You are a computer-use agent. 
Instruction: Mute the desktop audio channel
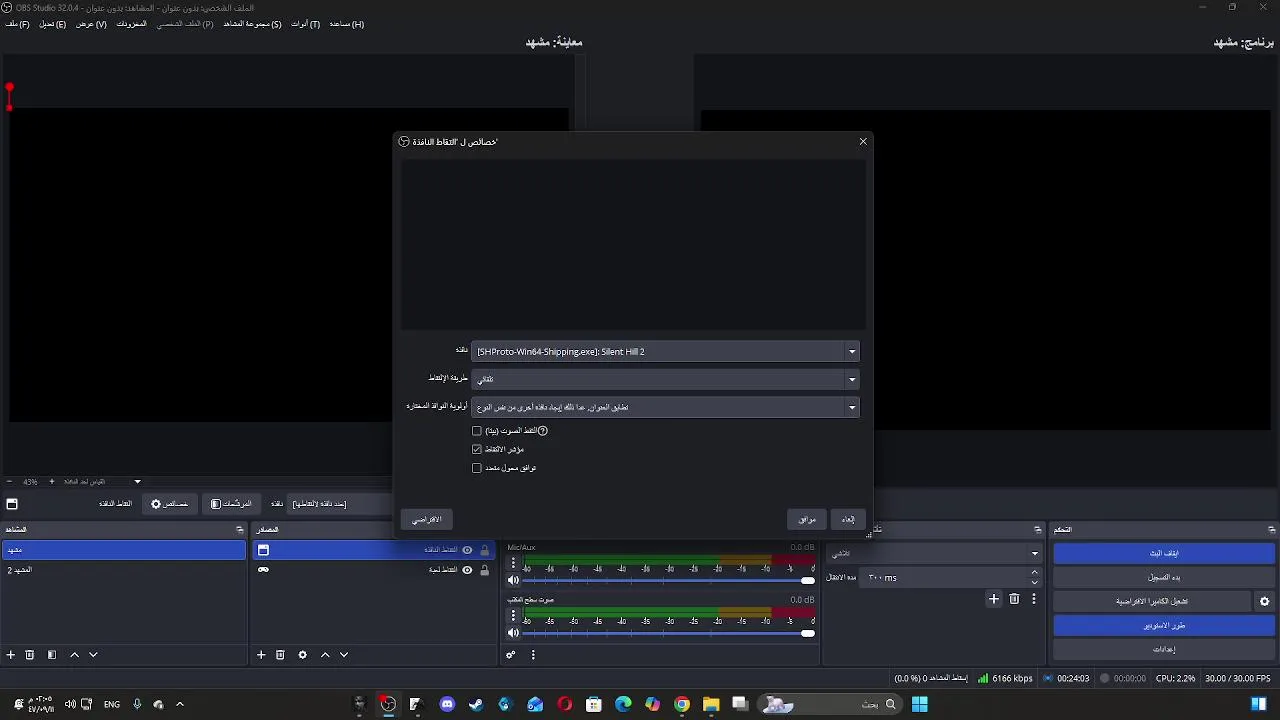click(x=513, y=633)
